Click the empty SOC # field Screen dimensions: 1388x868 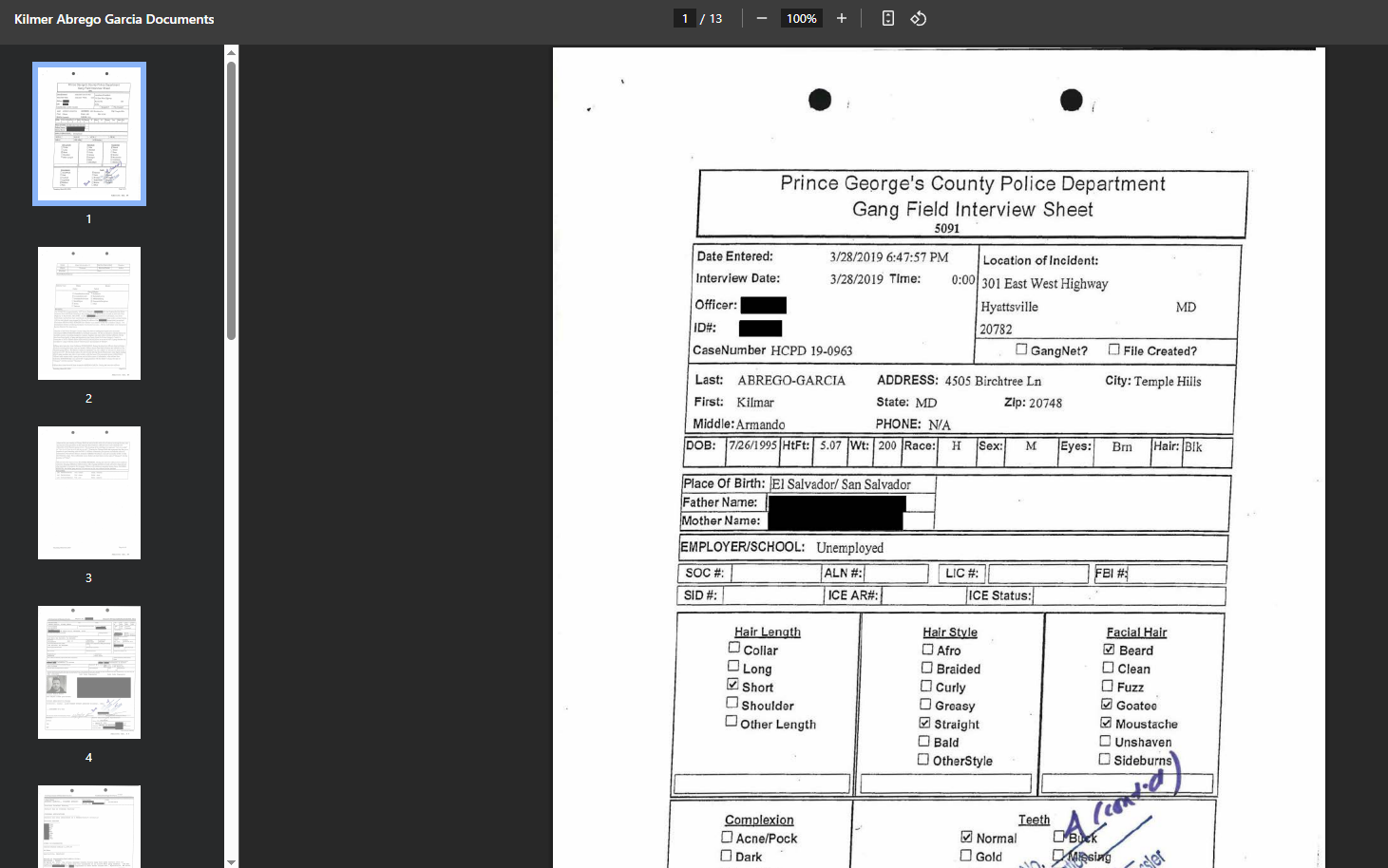pyautogui.click(x=776, y=573)
